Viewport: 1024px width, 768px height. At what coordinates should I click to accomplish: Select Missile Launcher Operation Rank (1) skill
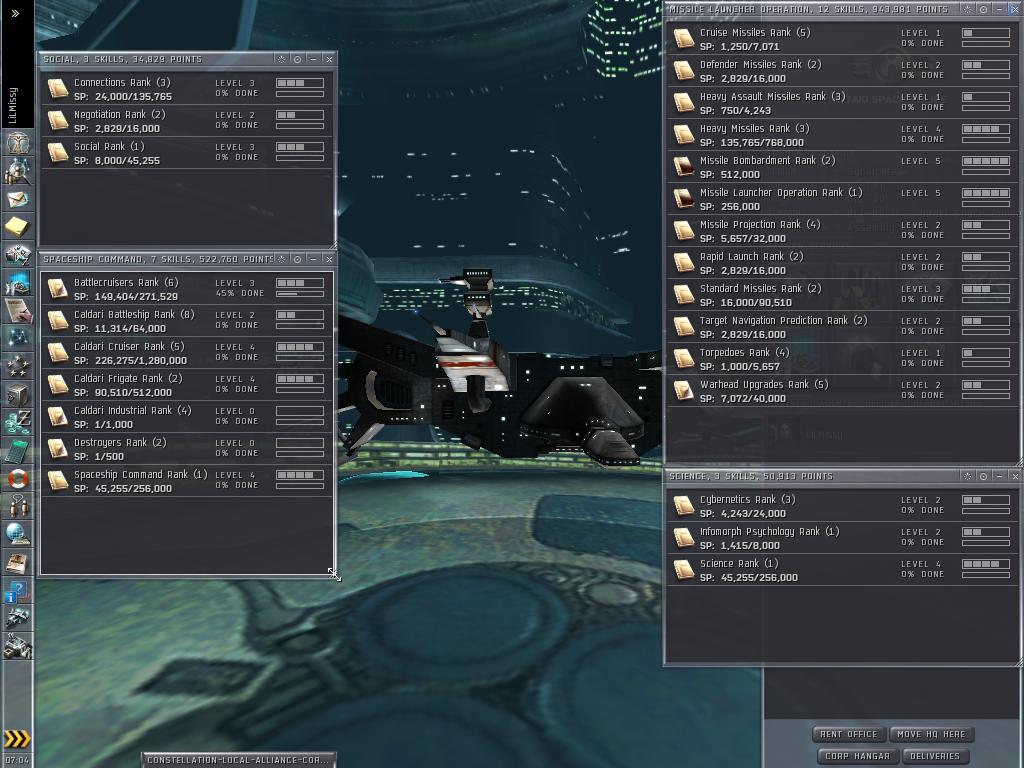(842, 199)
